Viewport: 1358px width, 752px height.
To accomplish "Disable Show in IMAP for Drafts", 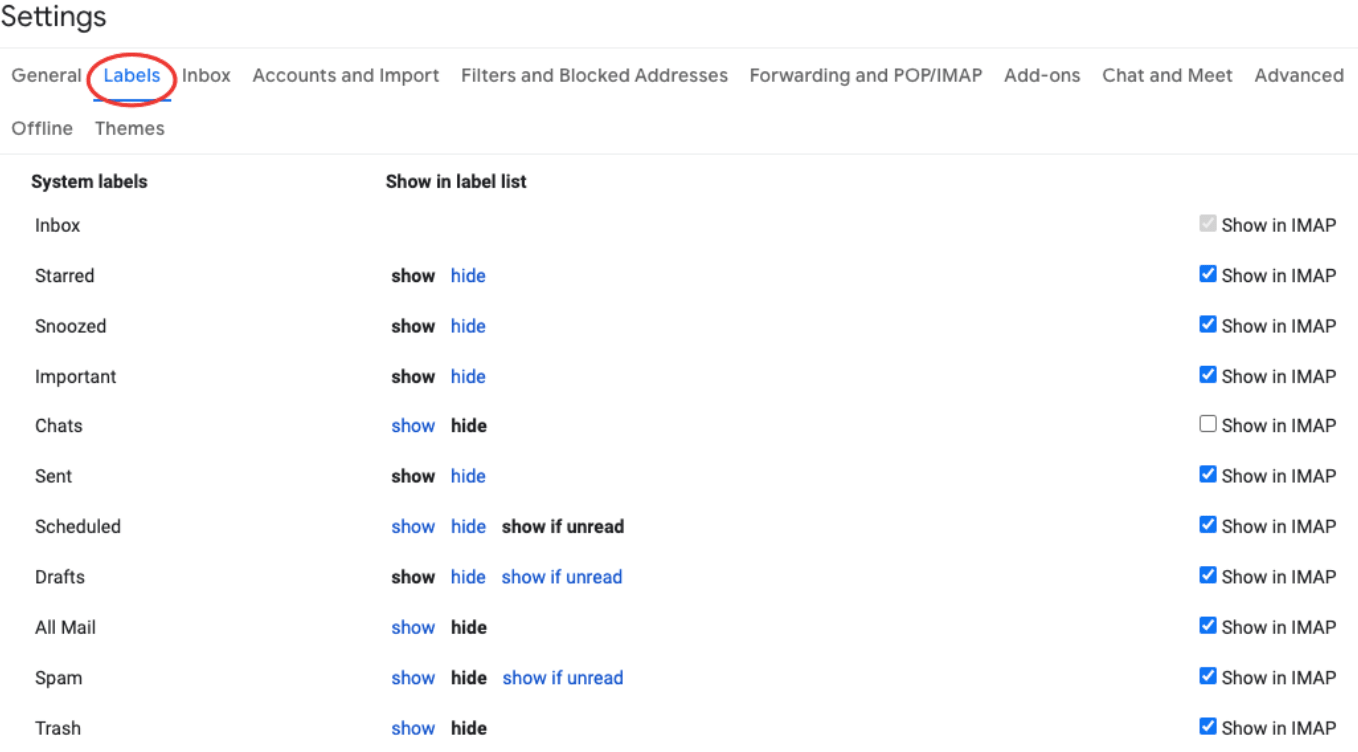I will click(1207, 574).
